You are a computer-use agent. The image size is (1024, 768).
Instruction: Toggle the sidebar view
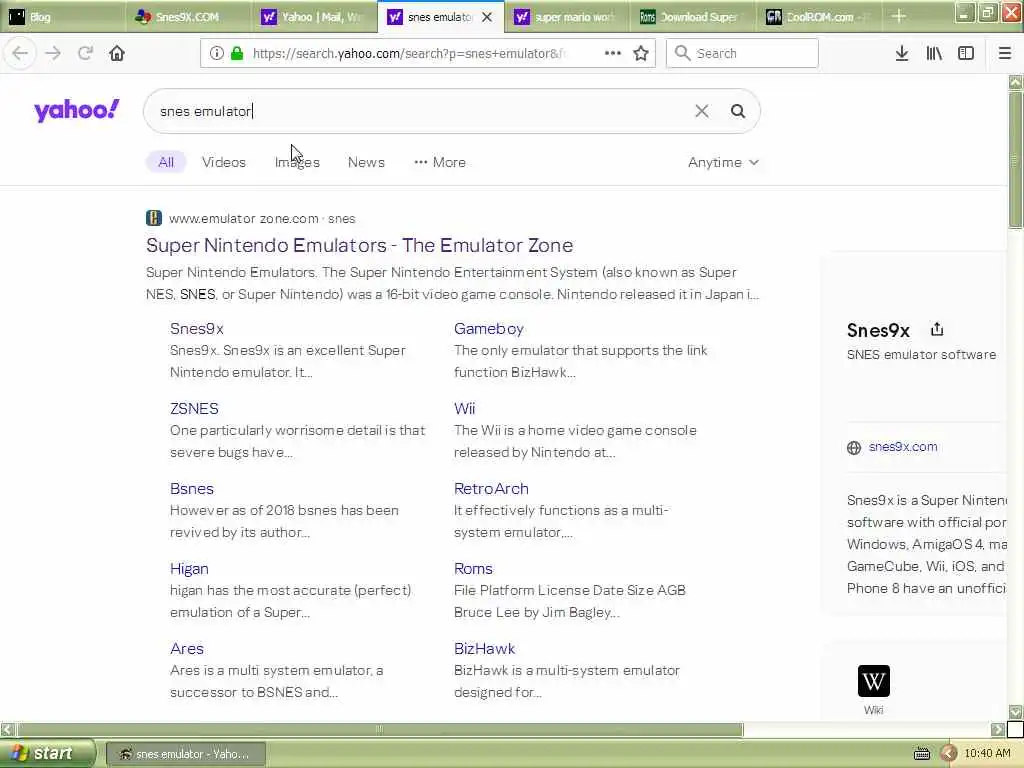[x=966, y=53]
